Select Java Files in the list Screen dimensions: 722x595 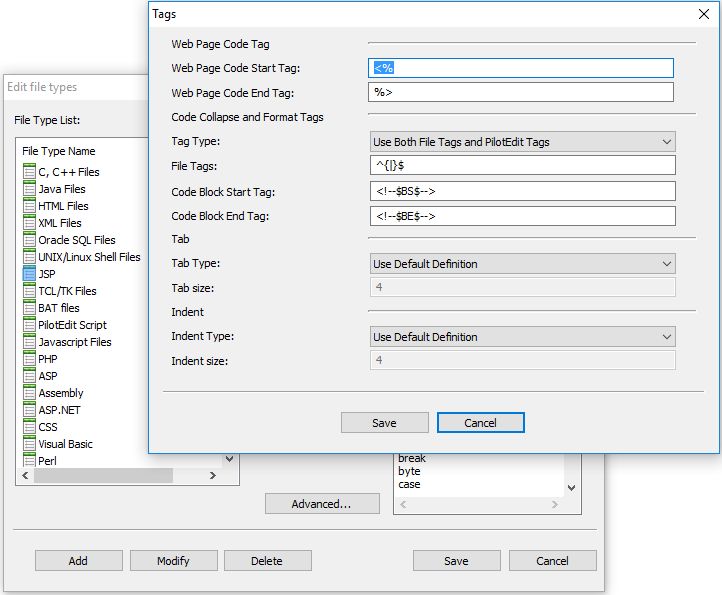[x=62, y=189]
